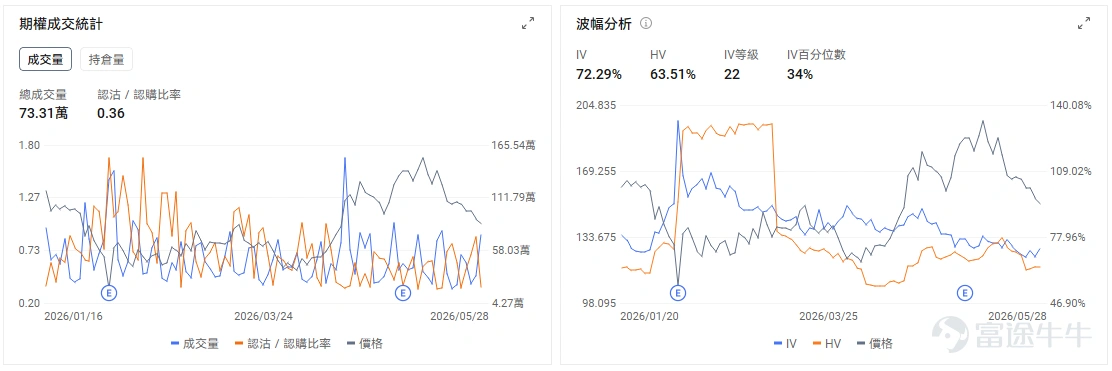
Task: Toggle the 價格 legend in 波幅分析 chart
Action: 874,343
